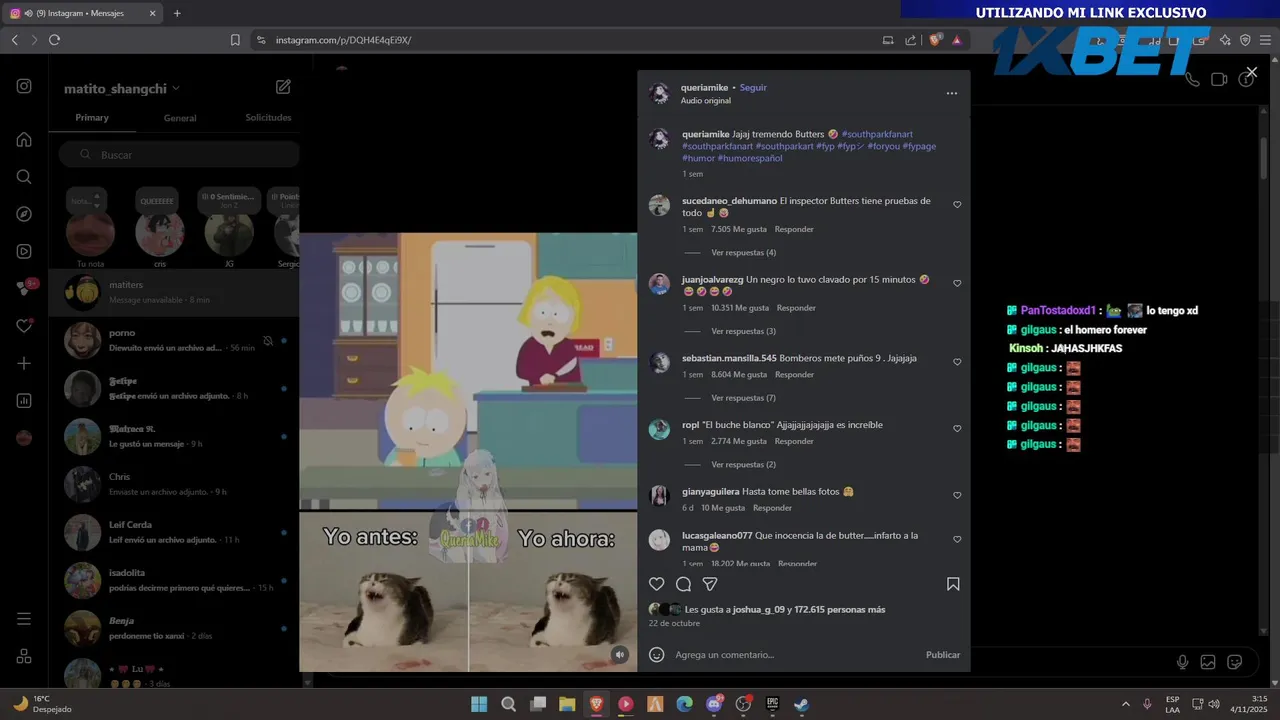Open Explore compass icon in sidebar

pyautogui.click(x=24, y=214)
